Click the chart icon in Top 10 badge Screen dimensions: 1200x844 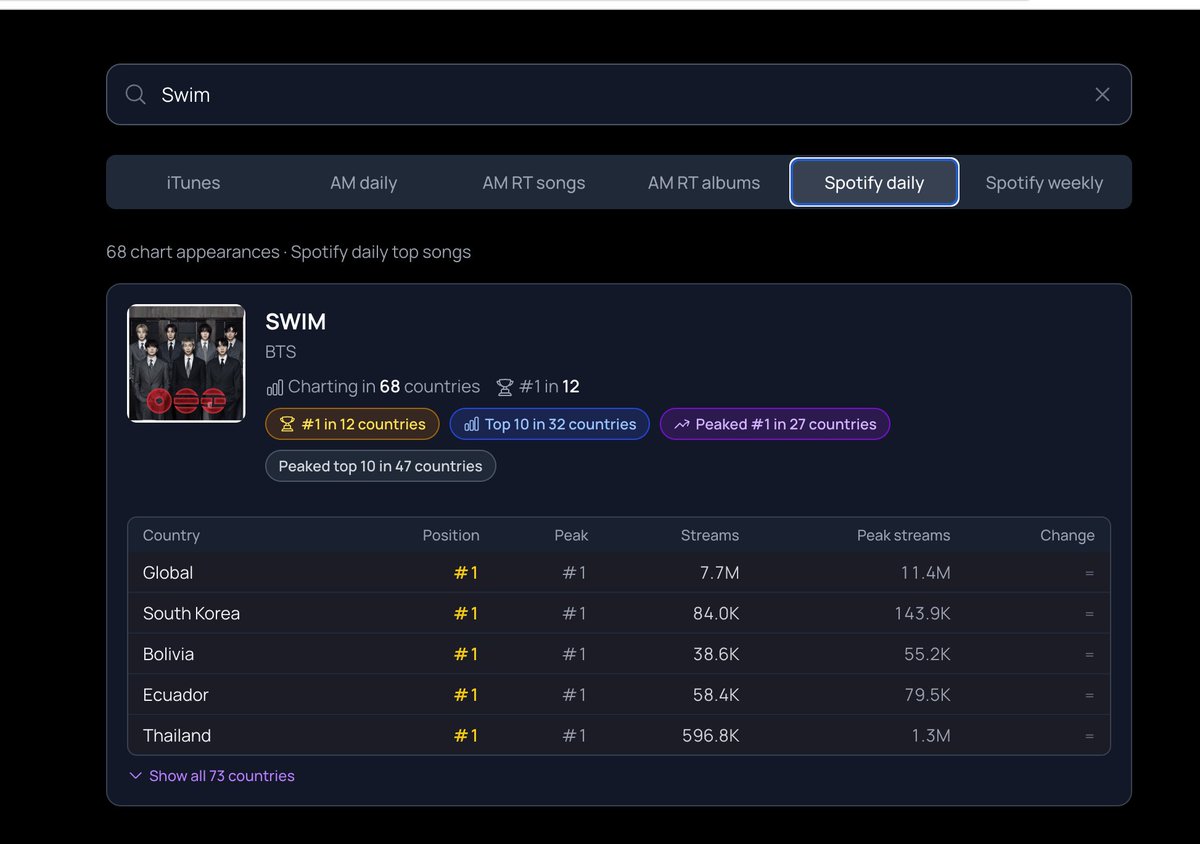pos(471,424)
